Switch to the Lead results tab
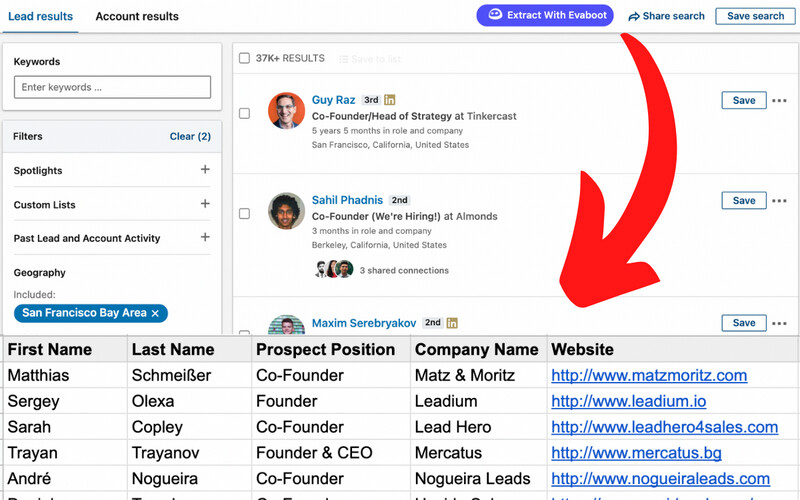Viewport: 800px width, 500px height. (x=40, y=16)
